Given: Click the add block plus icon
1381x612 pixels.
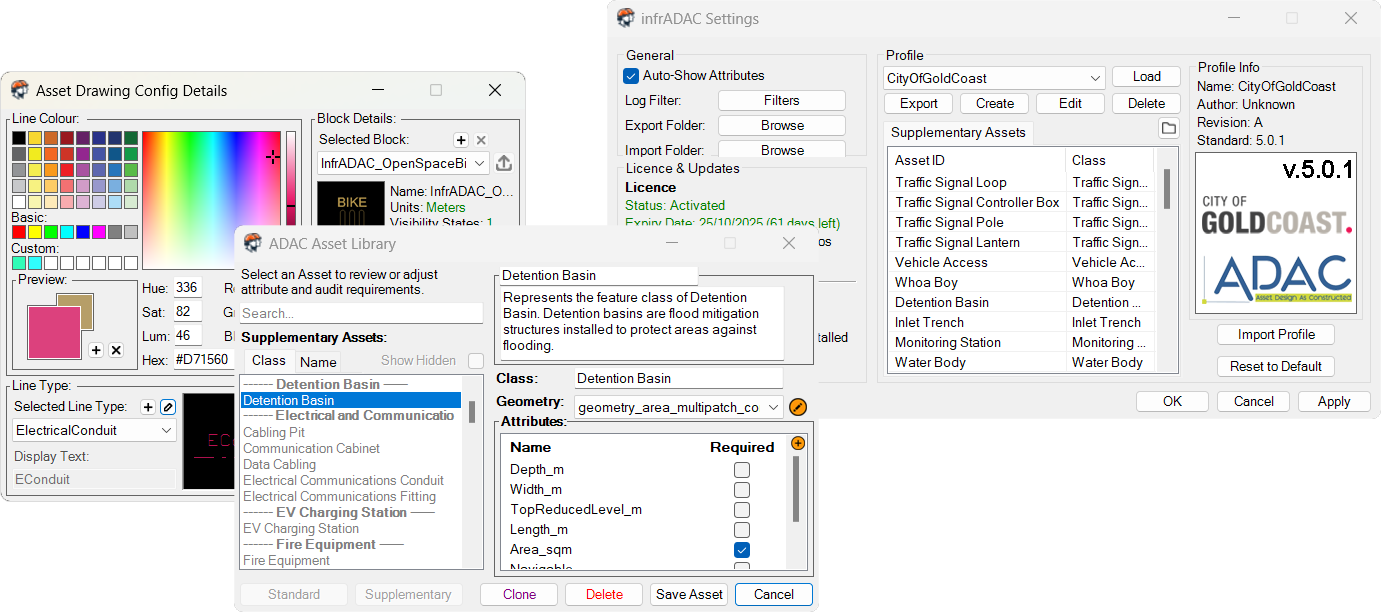Looking at the screenshot, I should pyautogui.click(x=461, y=140).
